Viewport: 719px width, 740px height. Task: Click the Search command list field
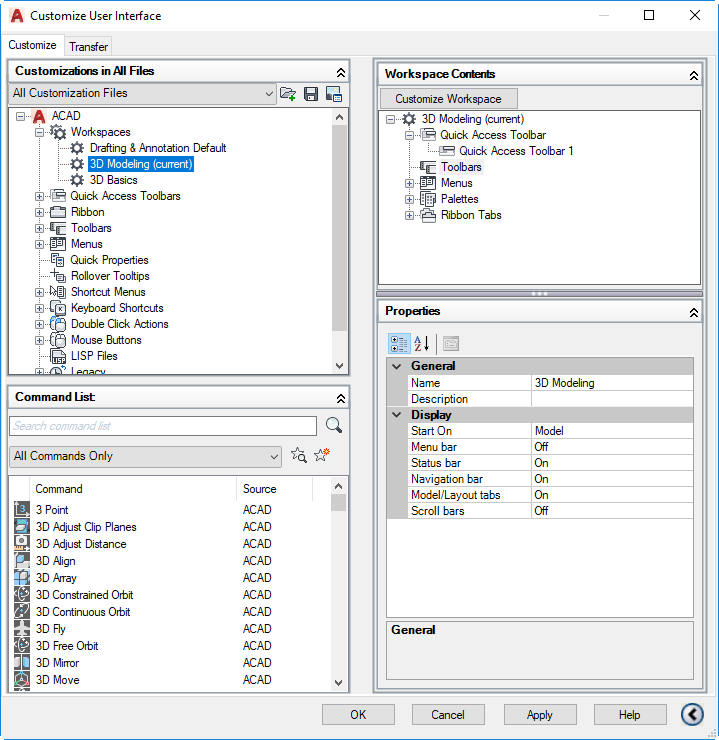click(163, 426)
